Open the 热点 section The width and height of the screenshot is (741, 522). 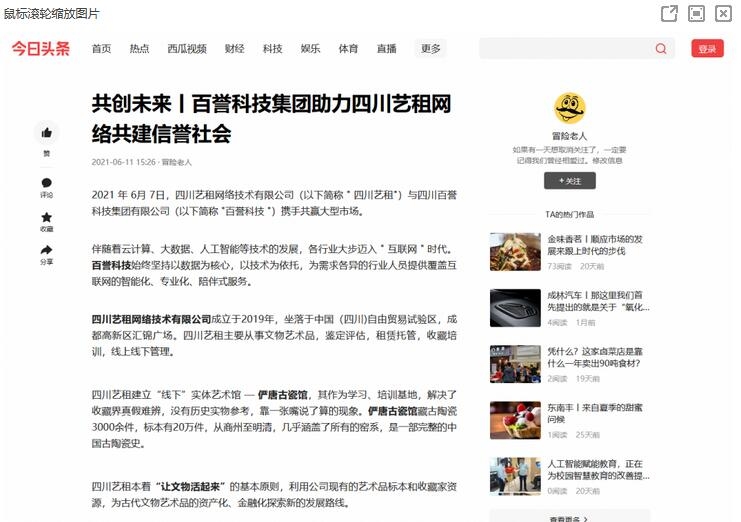pyautogui.click(x=139, y=49)
